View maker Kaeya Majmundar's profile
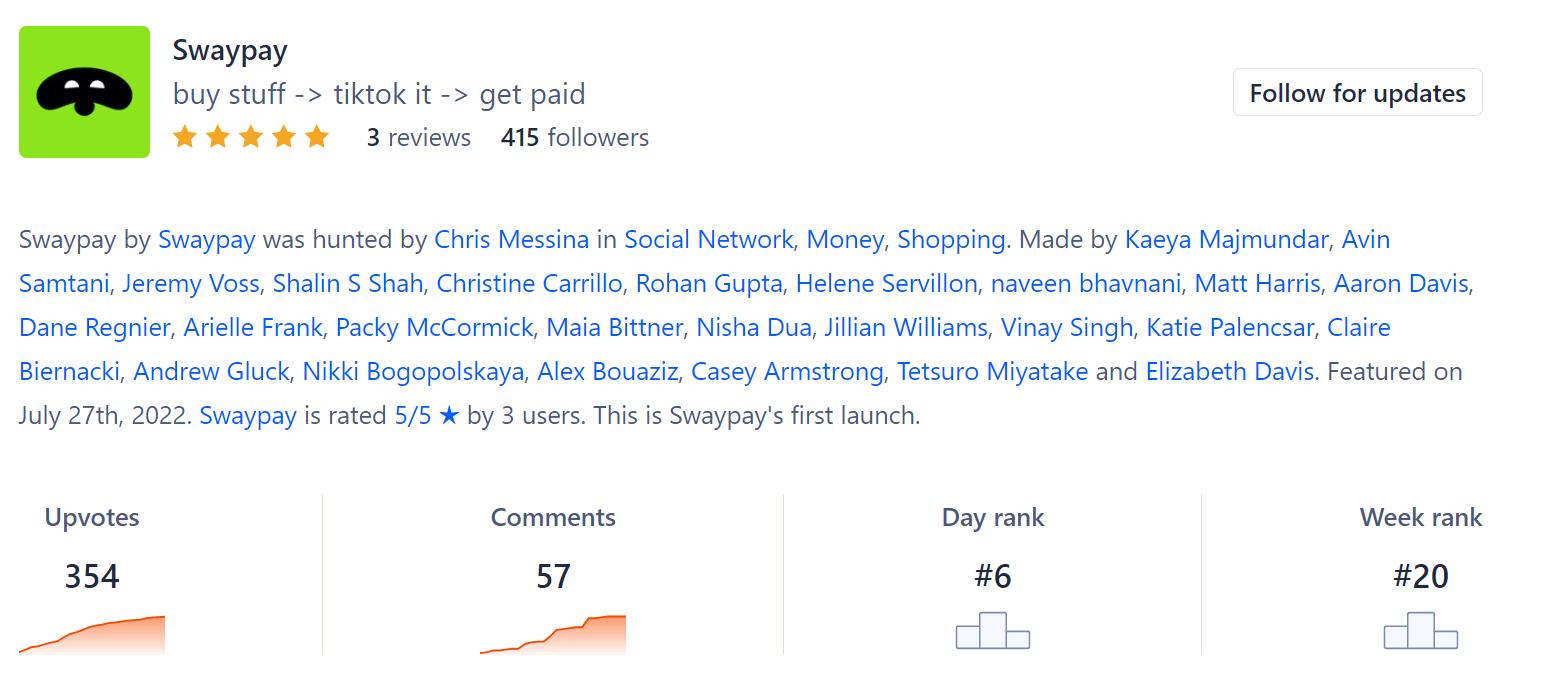Image resolution: width=1565 pixels, height=684 pixels. pos(1226,240)
